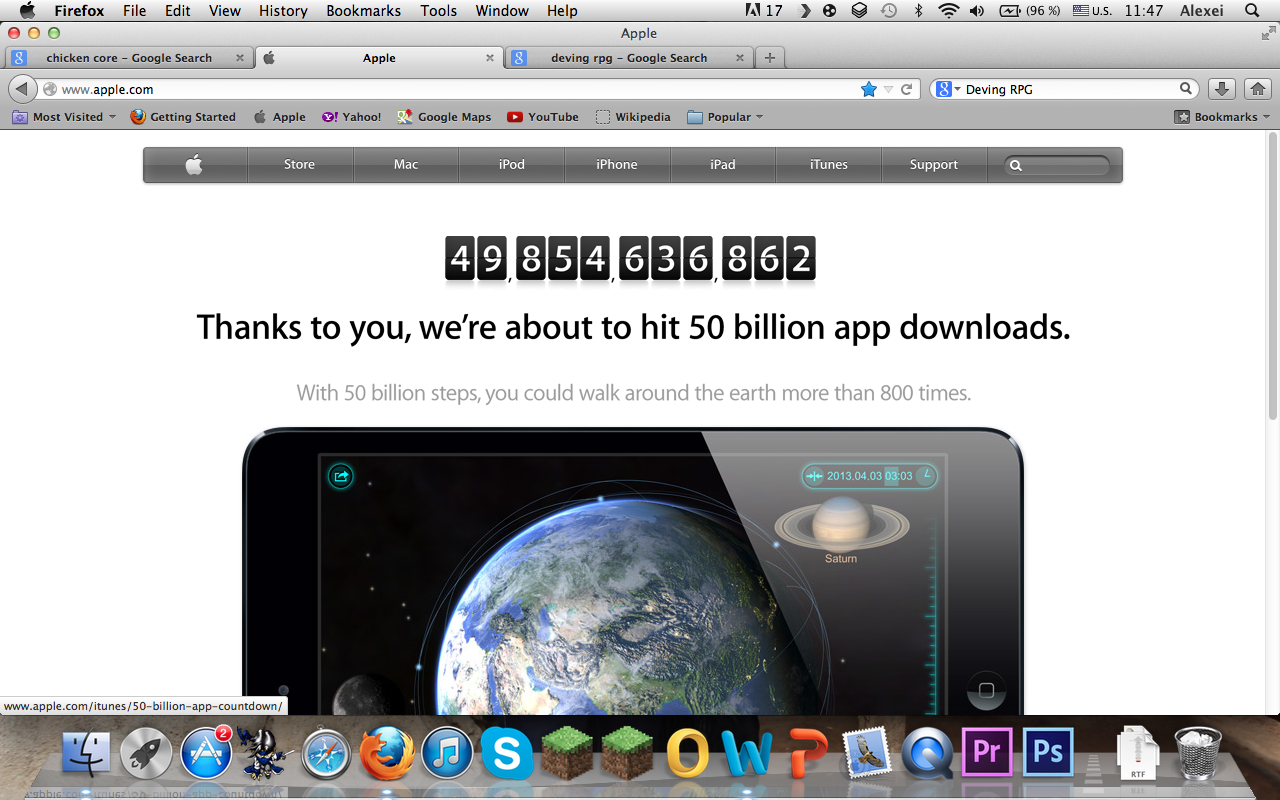
Task: Open the iPhone section link
Action: click(617, 165)
